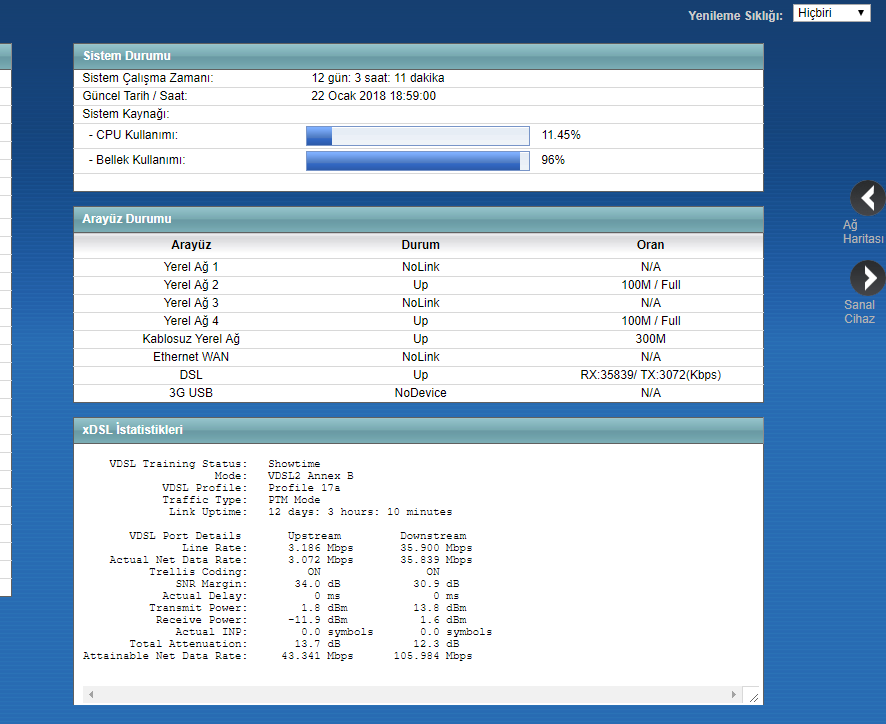Click the 105.984 Mbps attainable downstream rate
Image resolution: width=886 pixels, height=724 pixels.
tap(433, 656)
